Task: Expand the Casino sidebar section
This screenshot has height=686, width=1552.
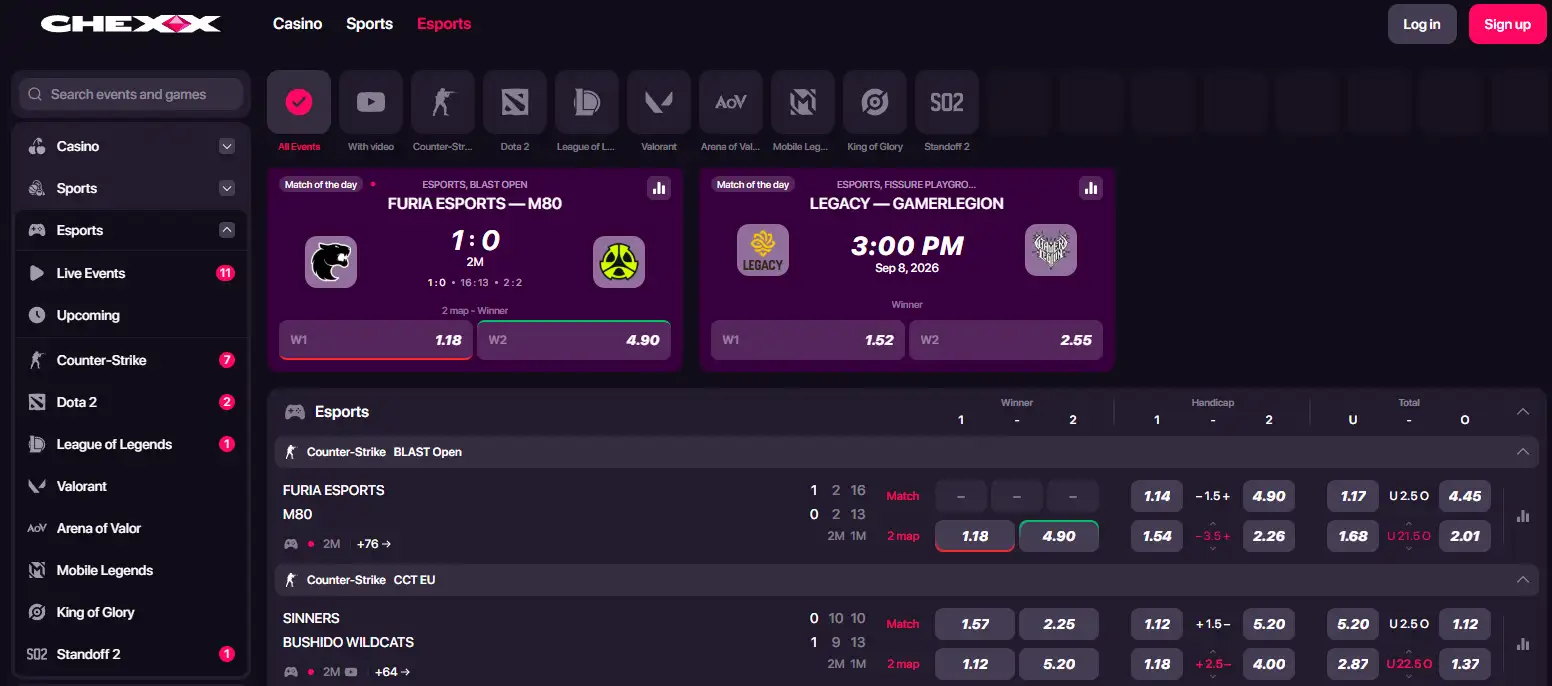Action: tap(227, 146)
